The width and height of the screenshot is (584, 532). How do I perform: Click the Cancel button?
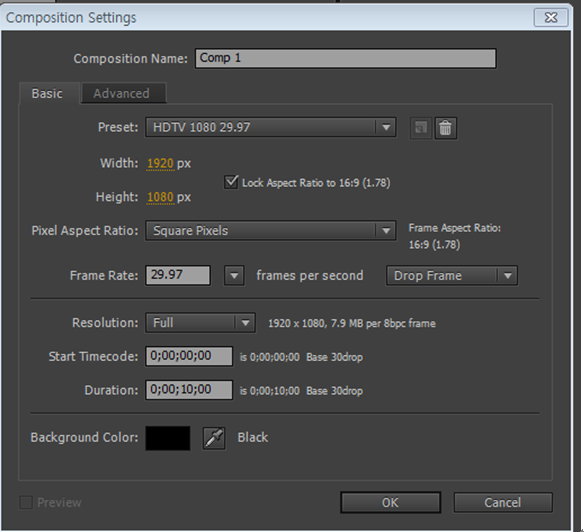[503, 503]
